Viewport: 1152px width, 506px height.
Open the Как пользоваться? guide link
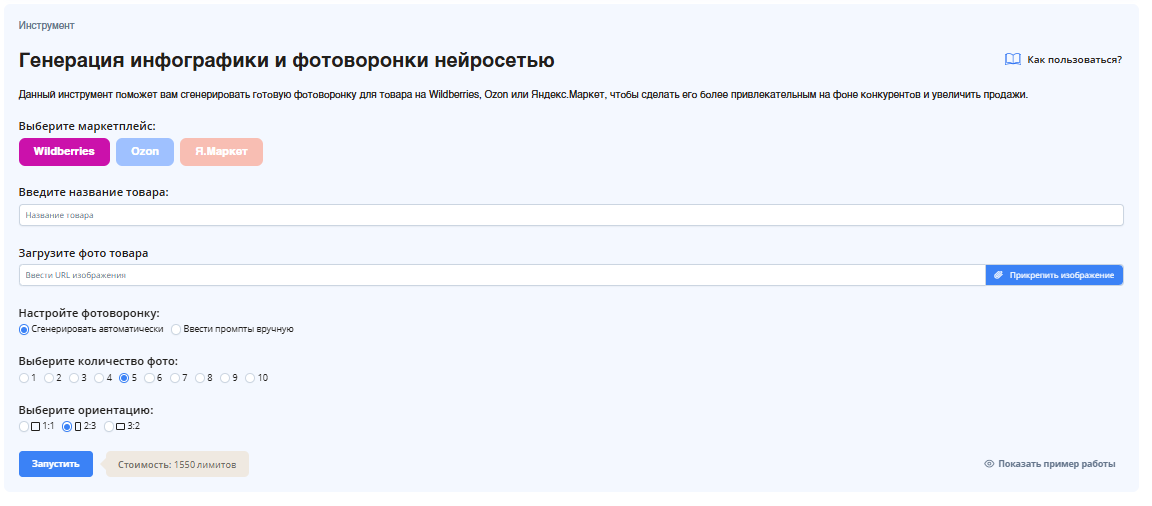(x=1074, y=60)
